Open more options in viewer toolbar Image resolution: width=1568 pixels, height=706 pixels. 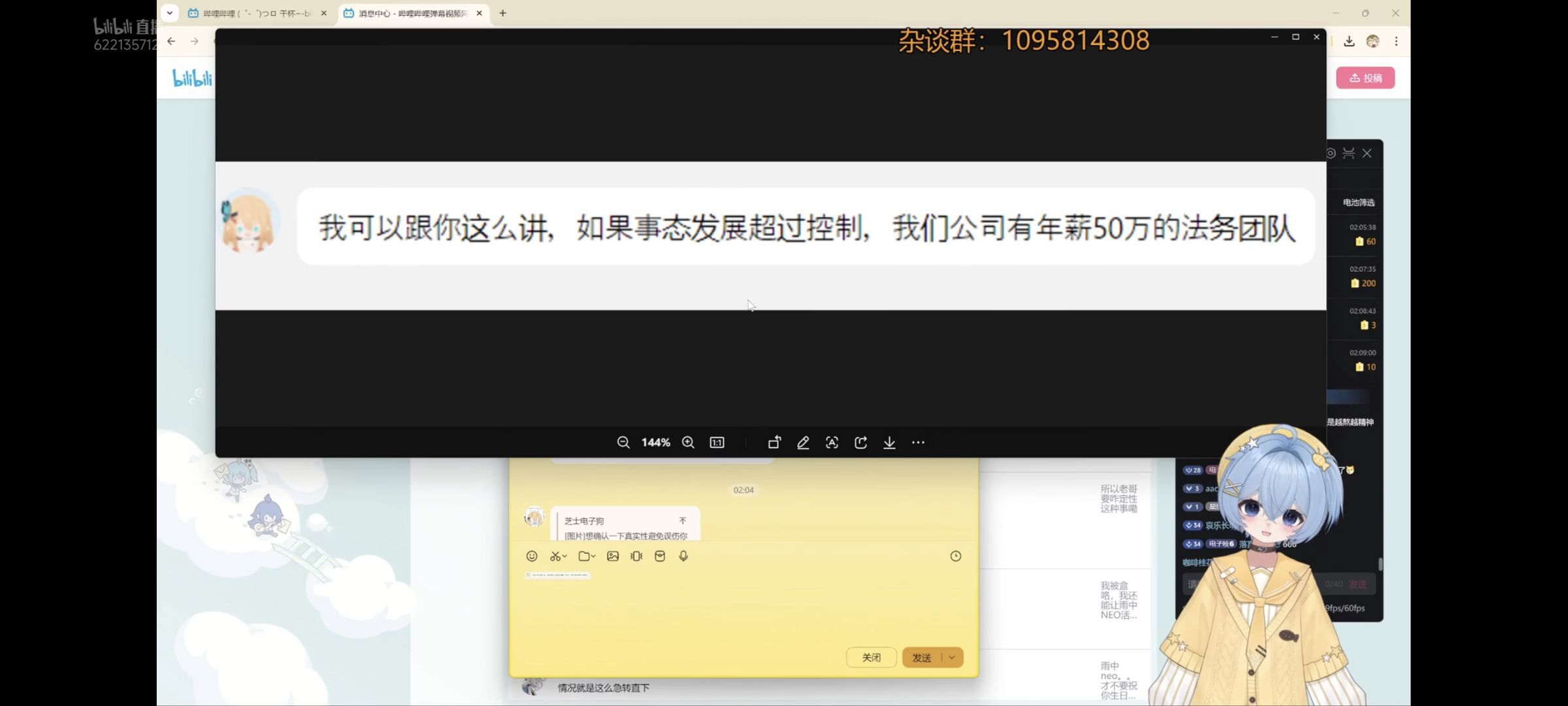[x=918, y=443]
